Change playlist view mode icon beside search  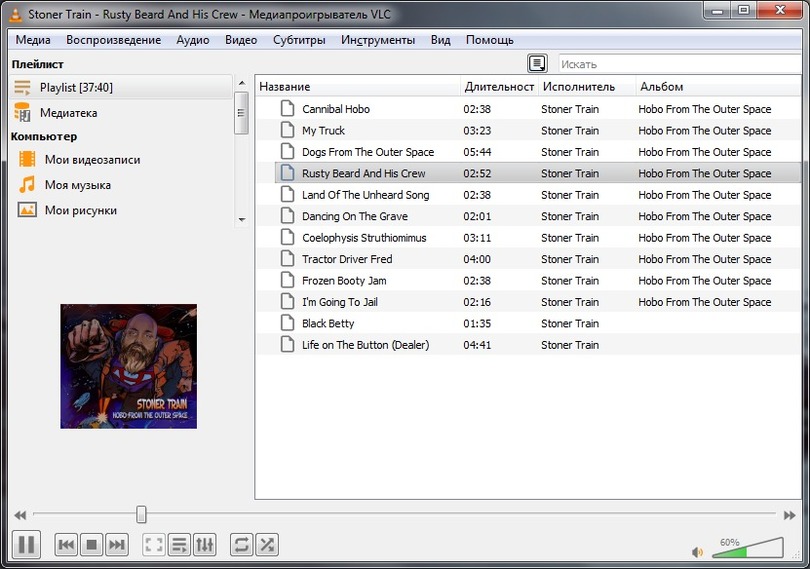coord(537,64)
